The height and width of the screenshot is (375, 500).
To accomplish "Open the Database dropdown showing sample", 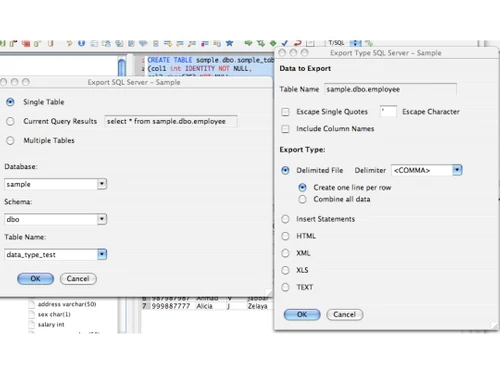I will 102,184.
